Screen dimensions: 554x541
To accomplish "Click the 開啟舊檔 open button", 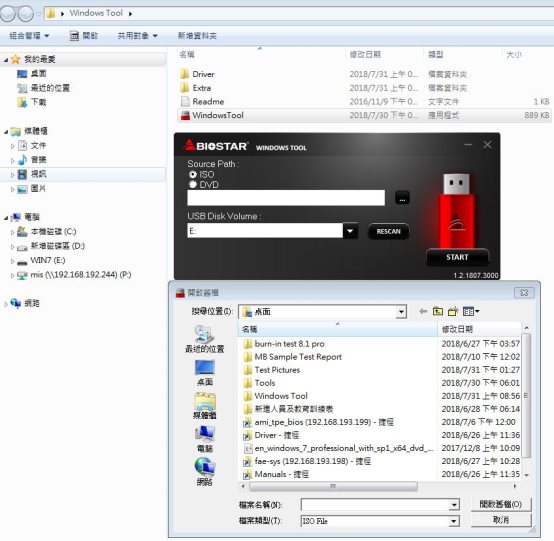I will coord(501,504).
